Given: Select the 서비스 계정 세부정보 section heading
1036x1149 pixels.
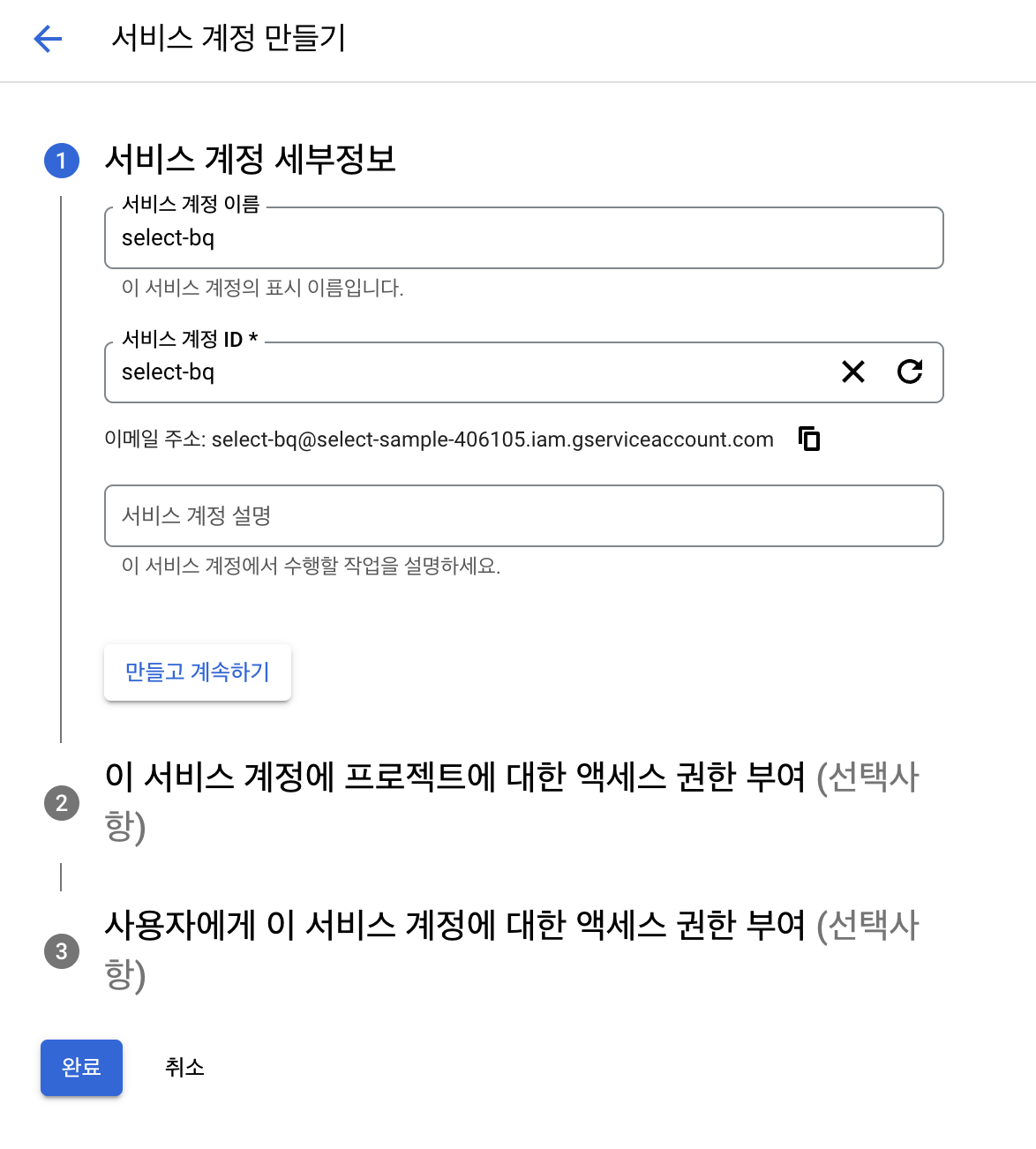Looking at the screenshot, I should click(251, 159).
